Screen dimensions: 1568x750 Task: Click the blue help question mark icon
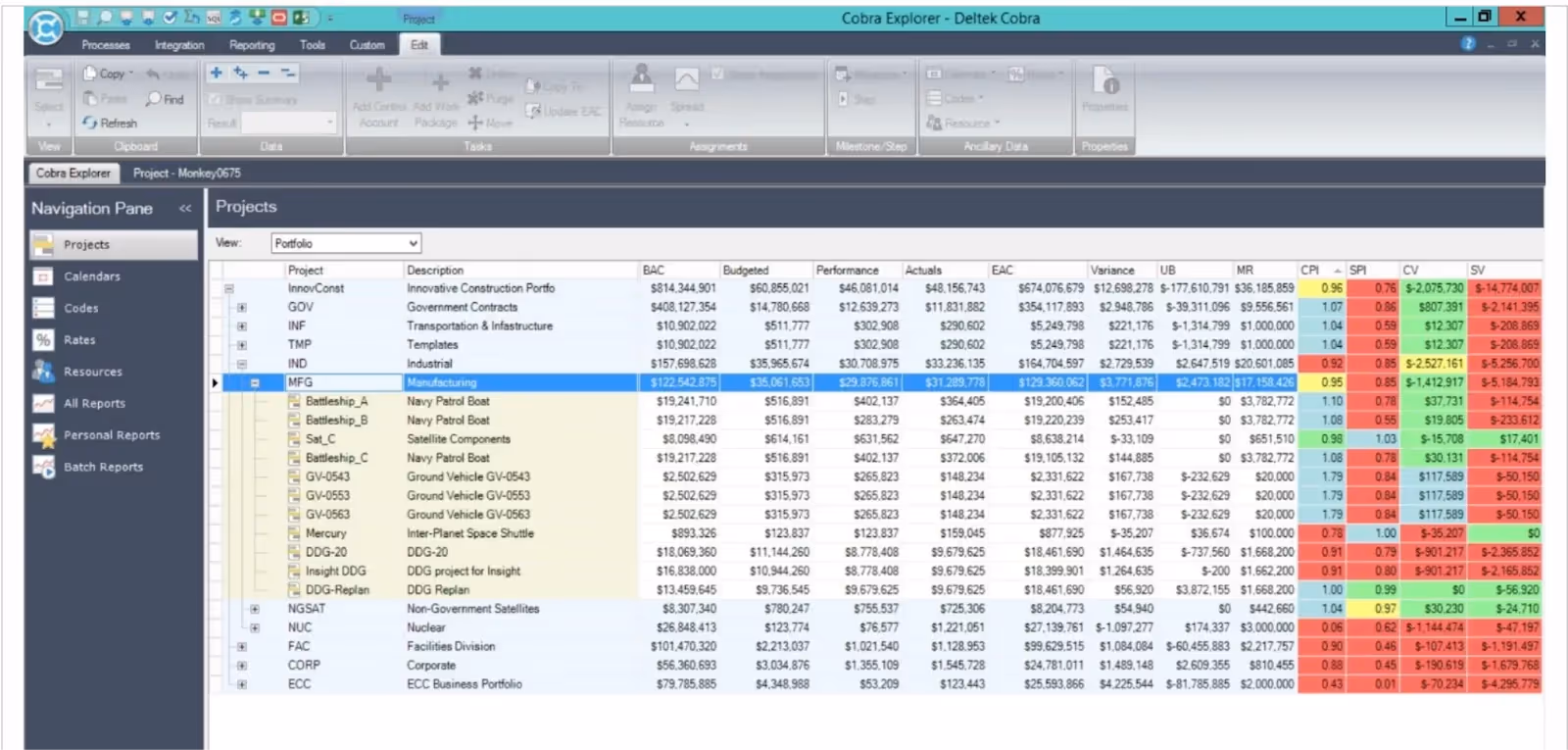[1468, 44]
